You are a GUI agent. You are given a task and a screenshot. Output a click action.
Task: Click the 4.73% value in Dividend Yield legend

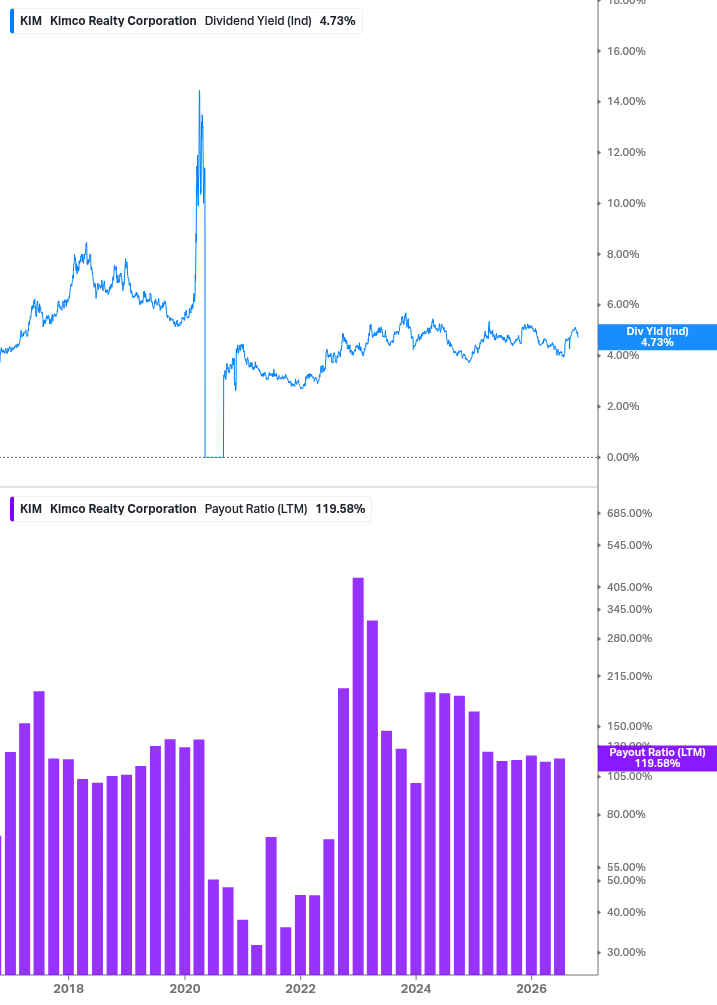(338, 21)
